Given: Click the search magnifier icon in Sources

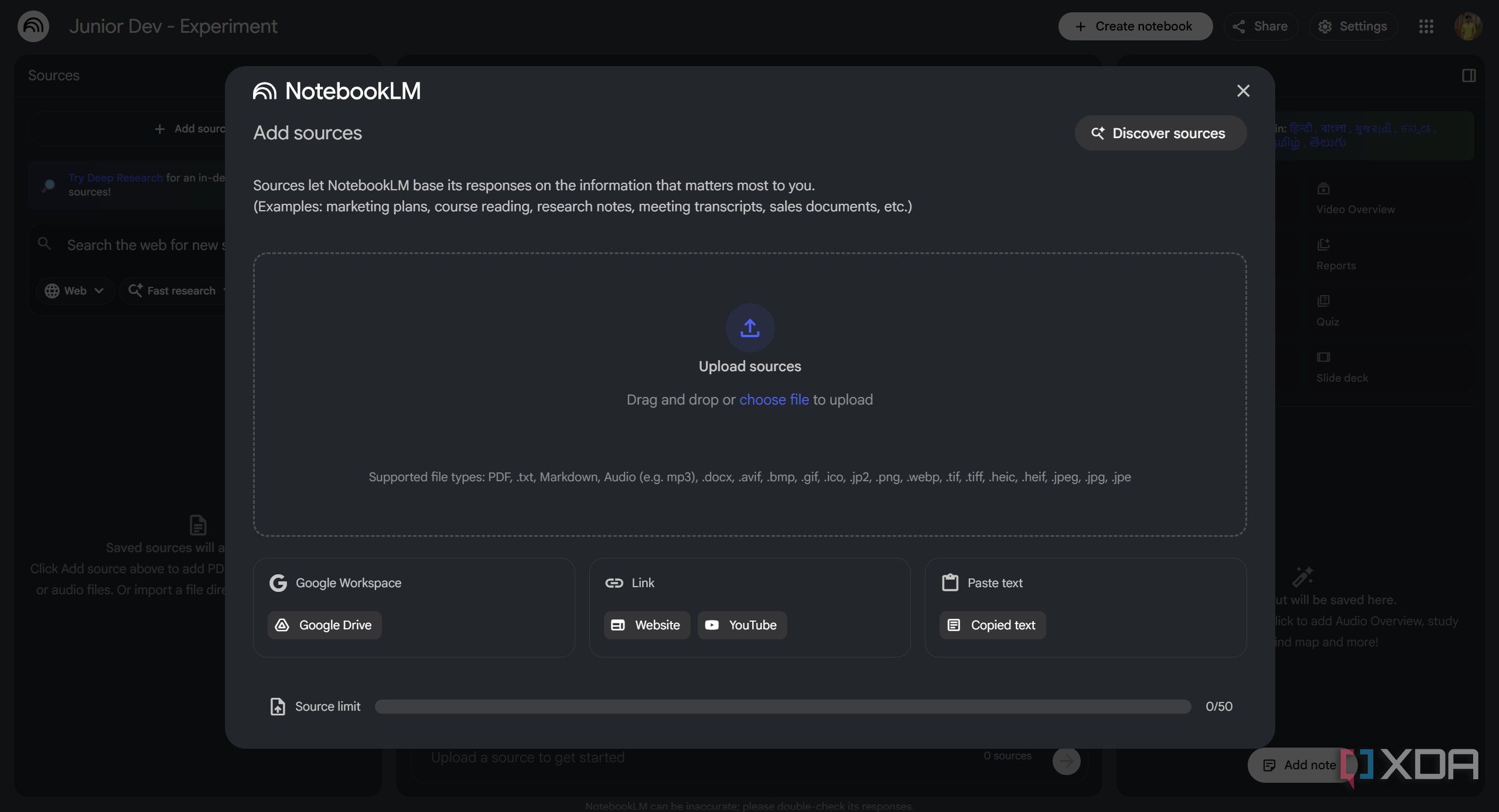Looking at the screenshot, I should pos(45,244).
